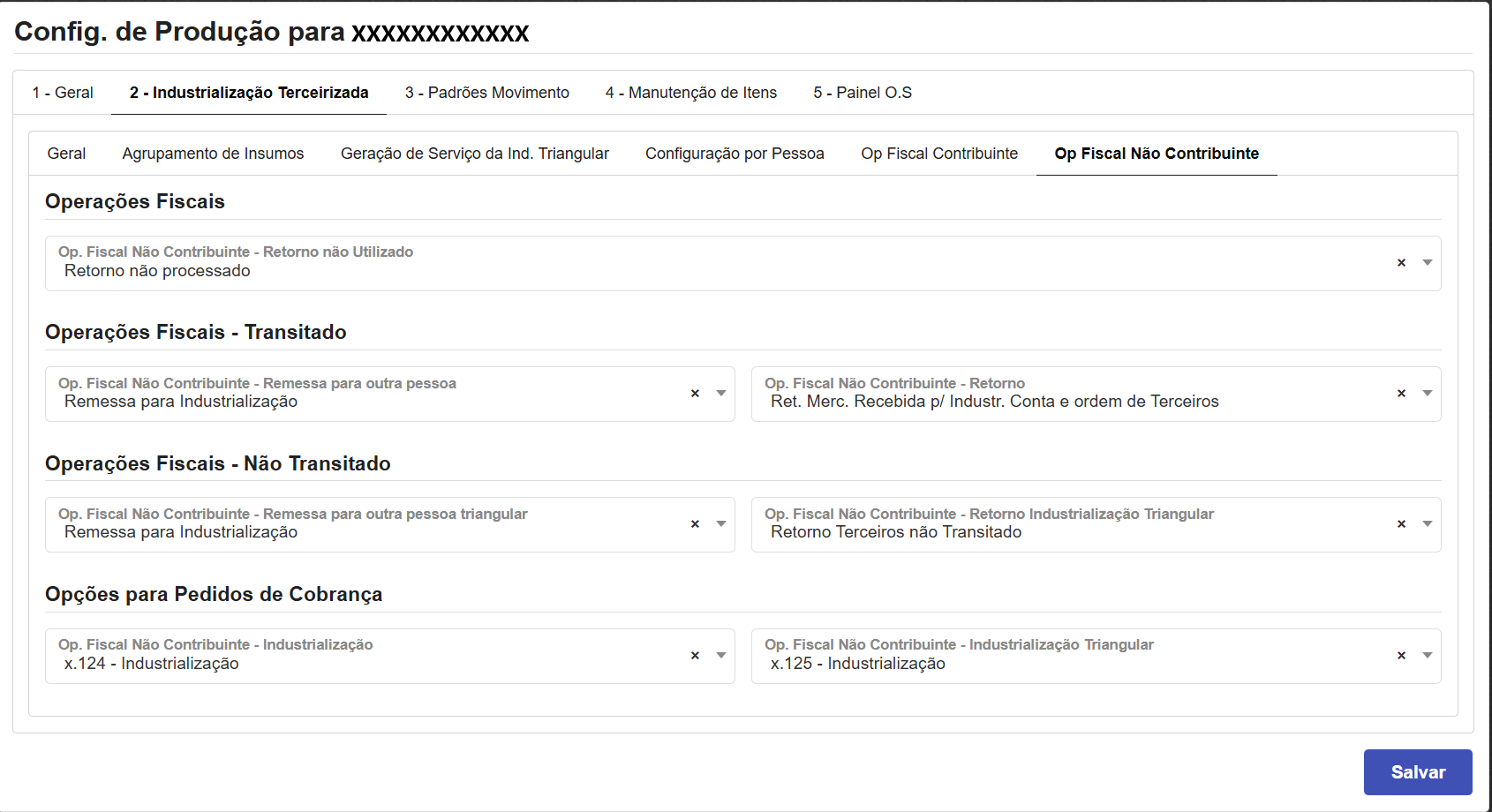The width and height of the screenshot is (1492, 812).
Task: Clear the x.124 Industrialização selection
Action: pos(695,656)
